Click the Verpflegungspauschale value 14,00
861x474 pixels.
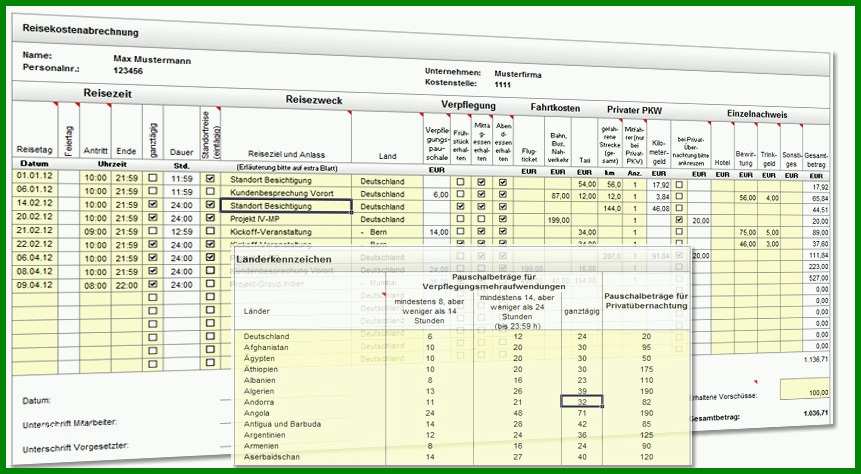point(438,232)
